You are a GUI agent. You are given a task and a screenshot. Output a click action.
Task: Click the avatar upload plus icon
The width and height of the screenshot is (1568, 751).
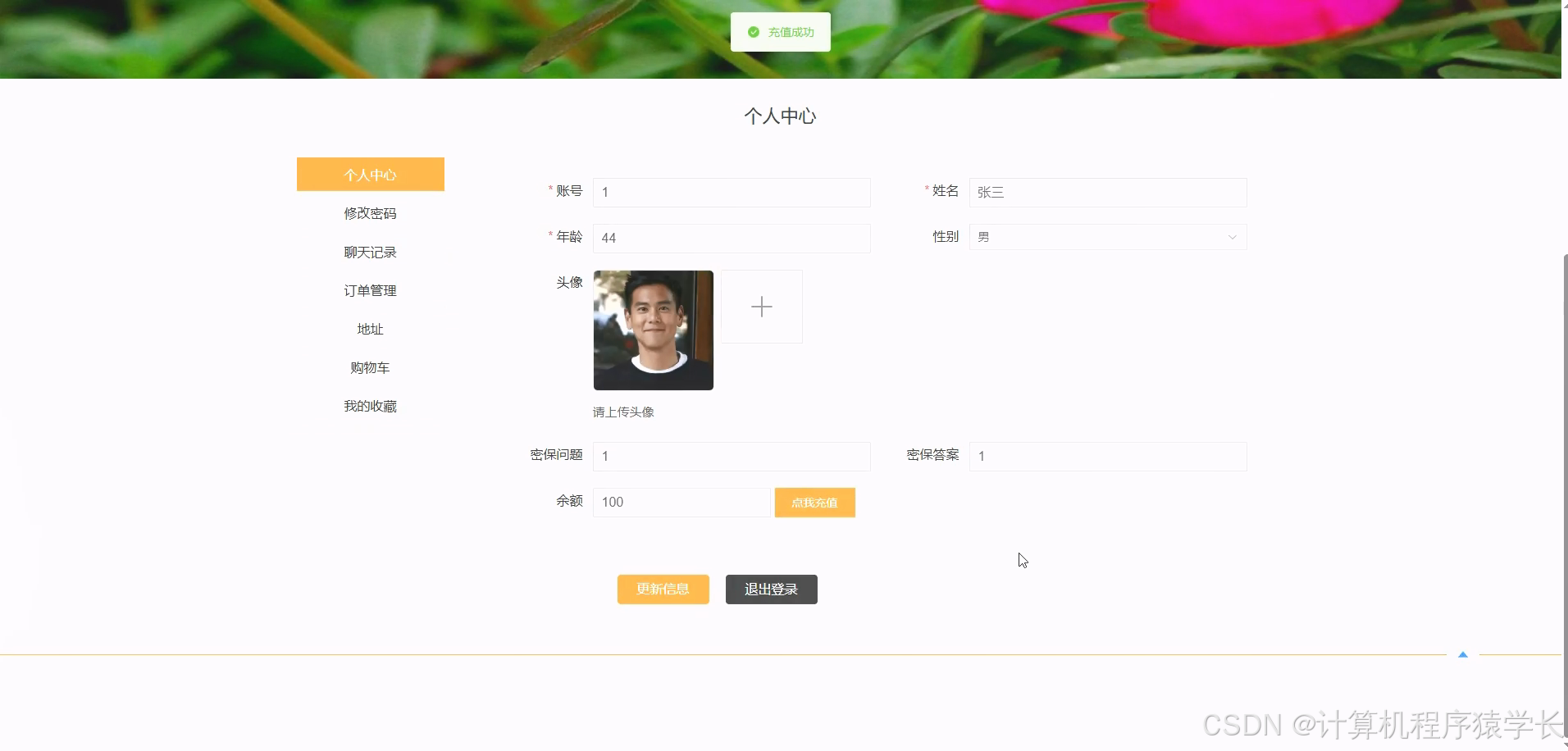(760, 307)
